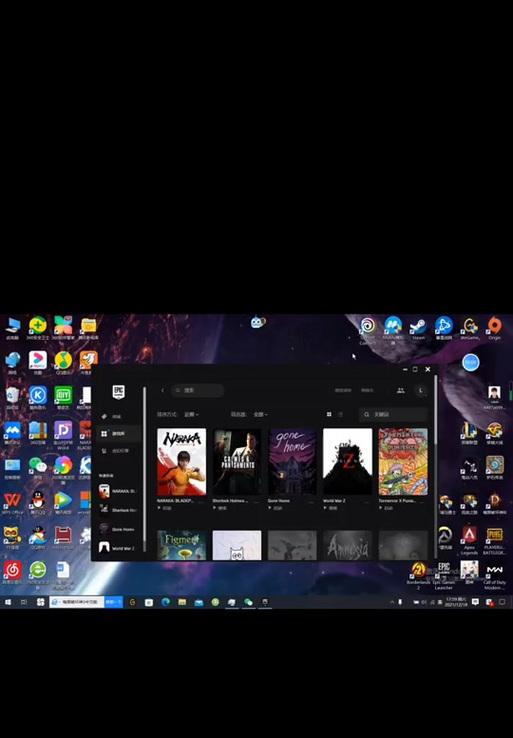Open the WeGame desktop shortcut
513x738 pixels.
click(x=470, y=328)
